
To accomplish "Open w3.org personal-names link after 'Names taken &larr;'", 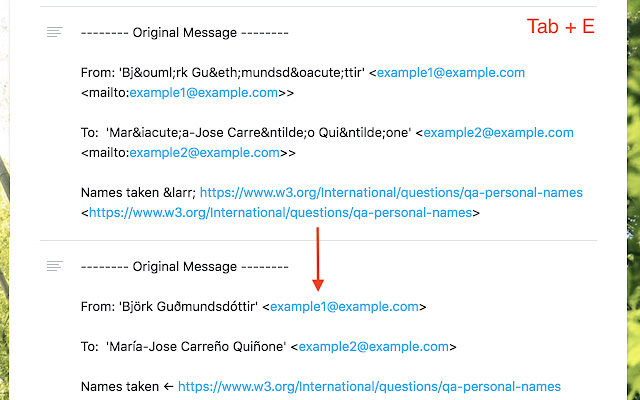I will 391,193.
